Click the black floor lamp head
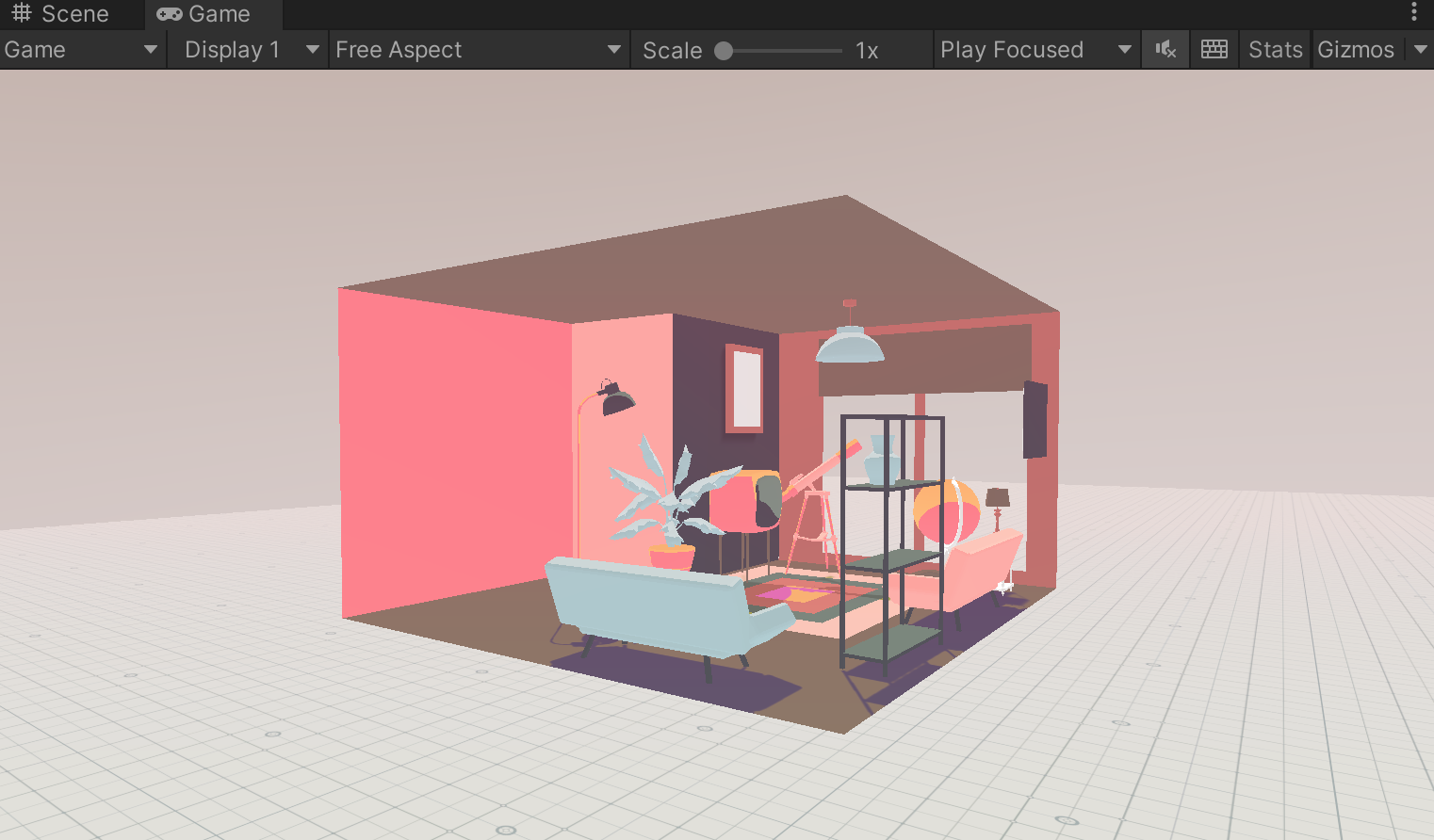The height and width of the screenshot is (840, 1434). [x=615, y=400]
